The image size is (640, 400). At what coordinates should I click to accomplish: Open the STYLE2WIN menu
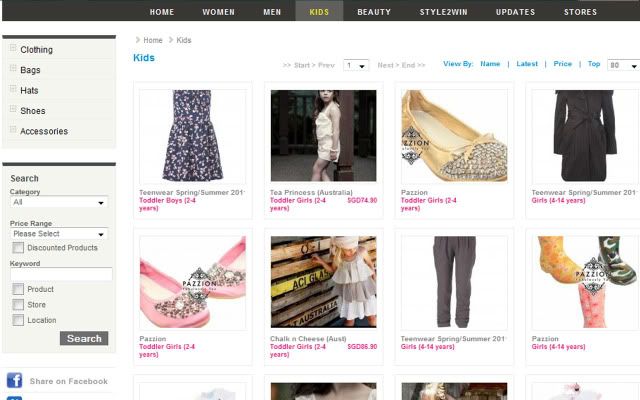(x=443, y=12)
